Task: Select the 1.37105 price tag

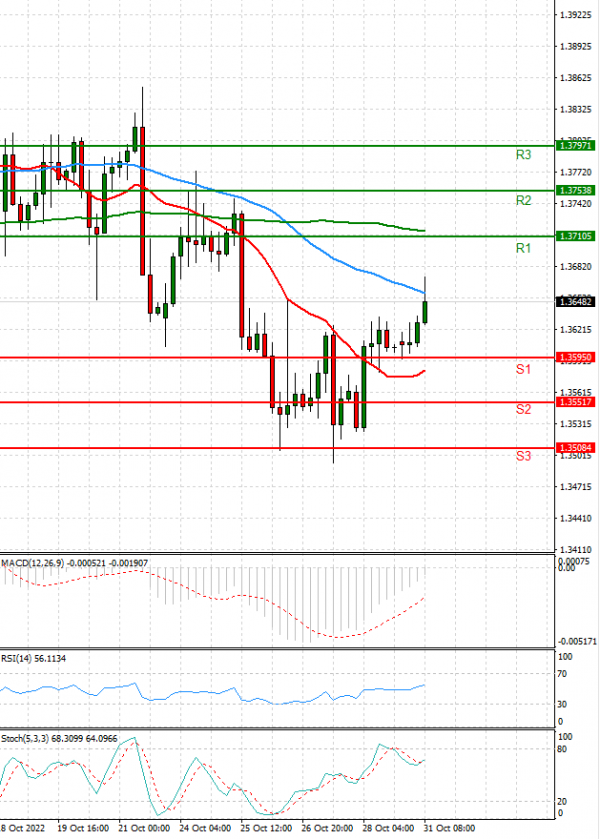Action: tap(575, 236)
